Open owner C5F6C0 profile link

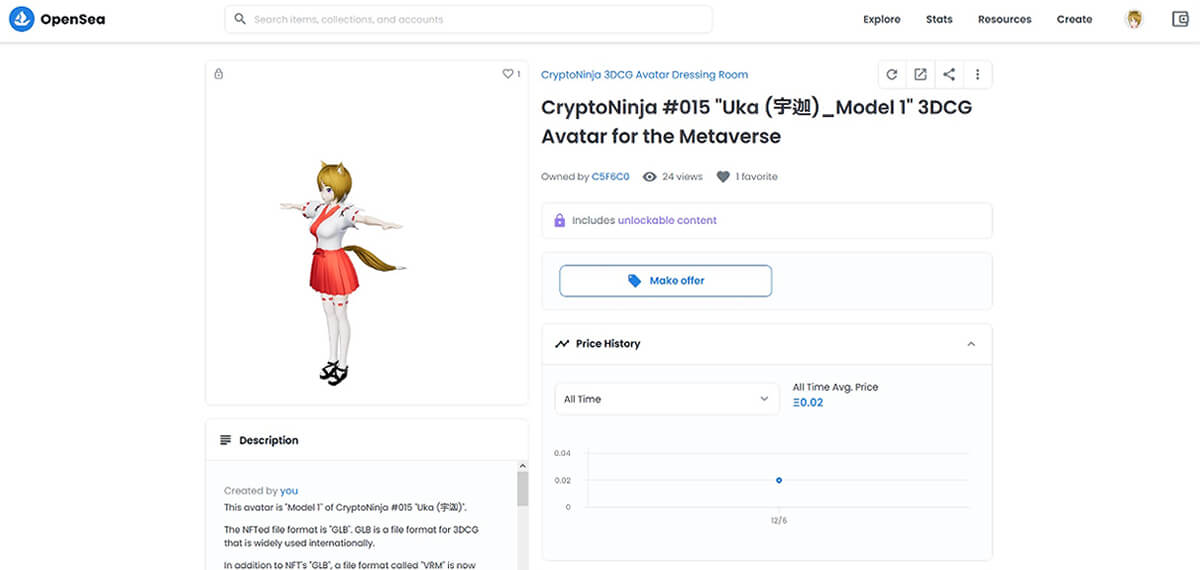click(x=610, y=177)
